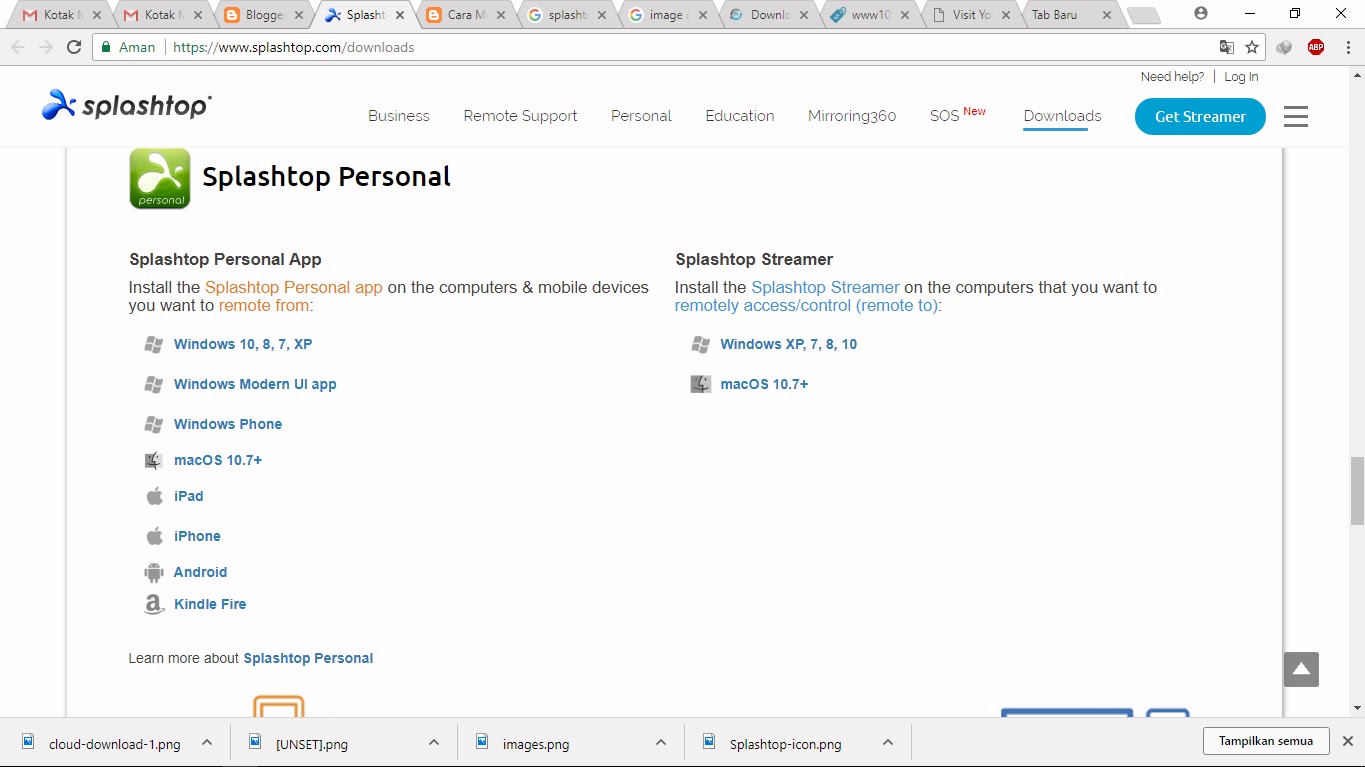Expand the Splashtop-icon.png download options chevron
This screenshot has height=767, width=1365.
[x=887, y=743]
